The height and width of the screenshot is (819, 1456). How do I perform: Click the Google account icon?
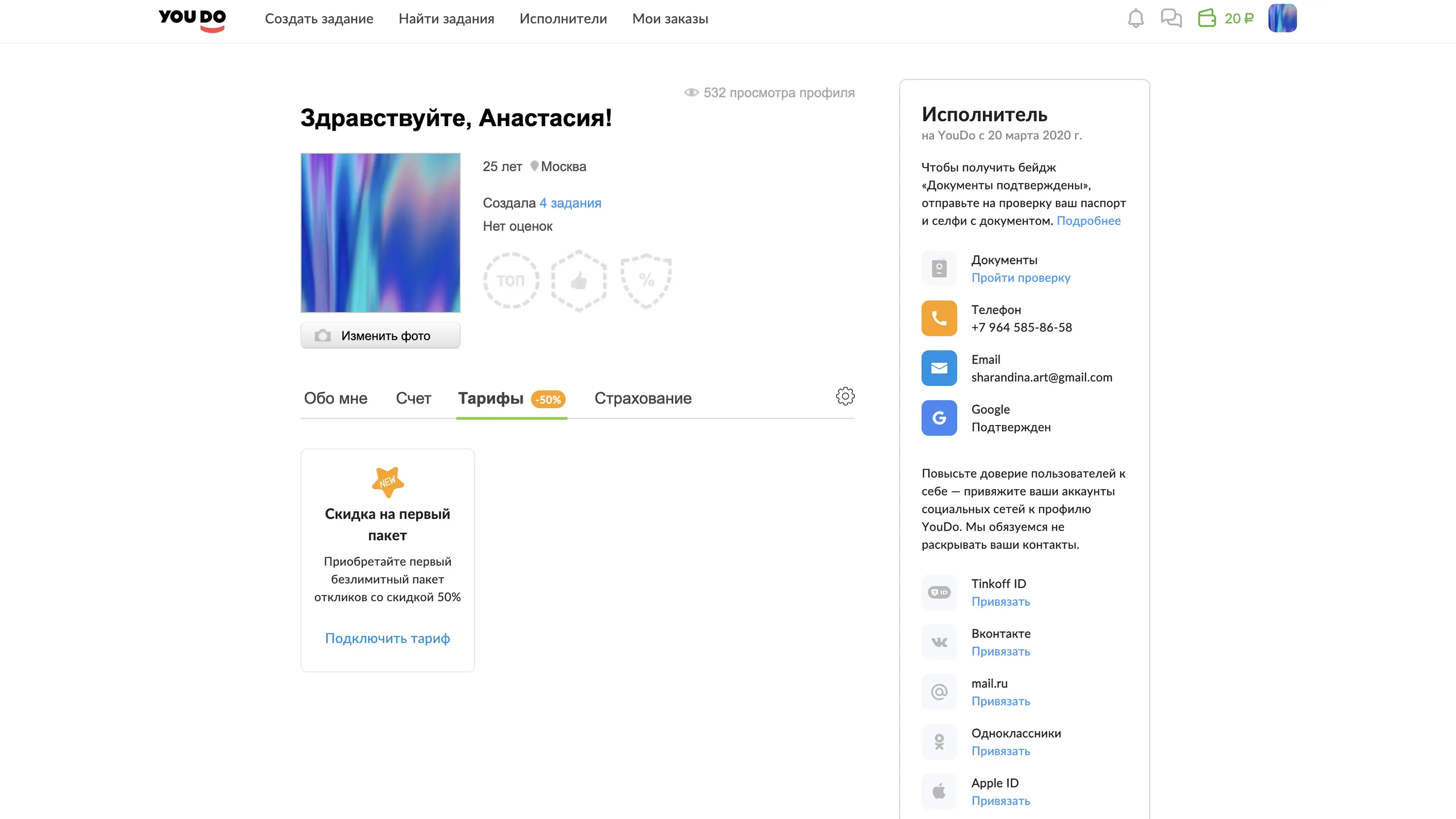pyautogui.click(x=939, y=418)
